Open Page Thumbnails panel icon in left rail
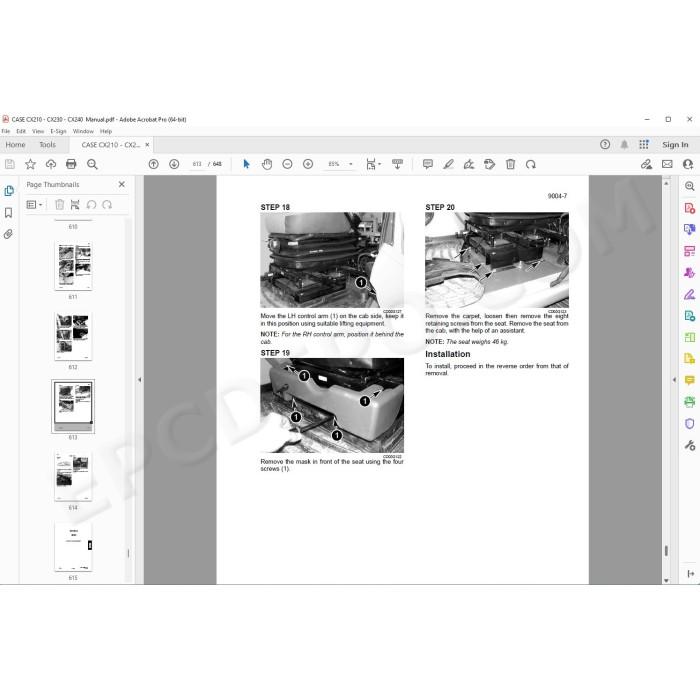Viewport: 700px width, 700px height. [x=8, y=191]
